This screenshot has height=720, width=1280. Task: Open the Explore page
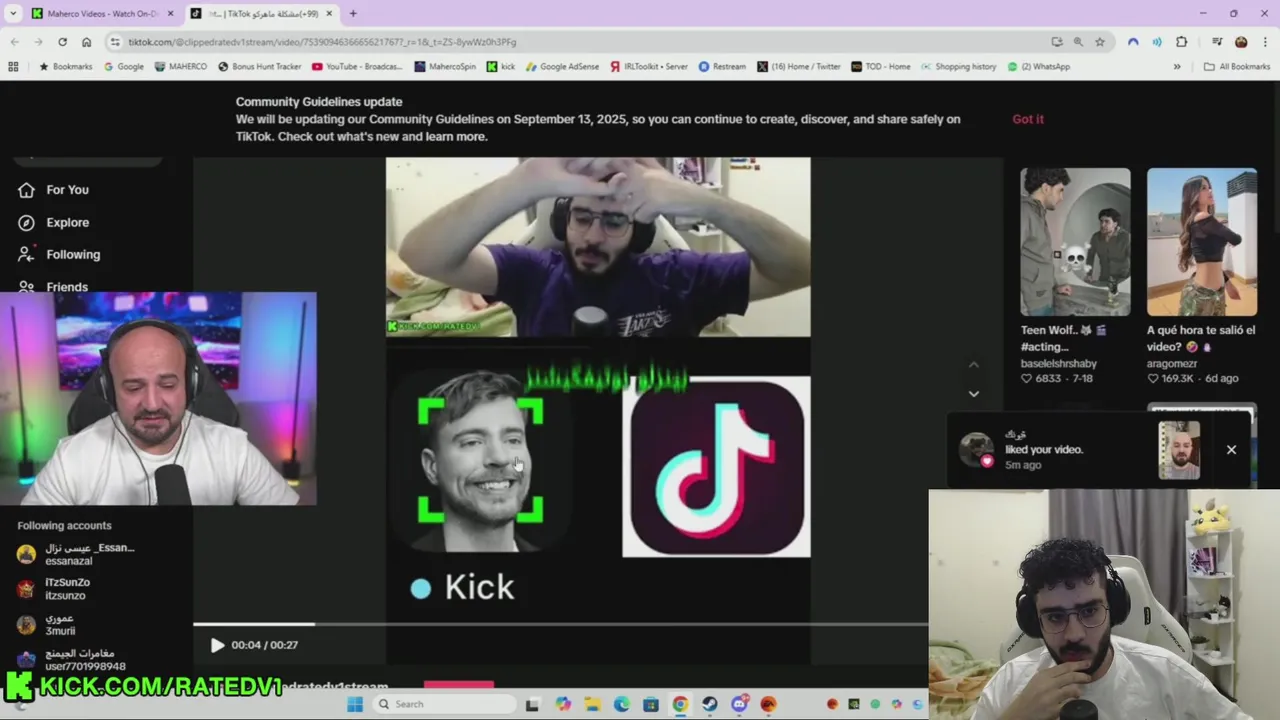pos(53,222)
